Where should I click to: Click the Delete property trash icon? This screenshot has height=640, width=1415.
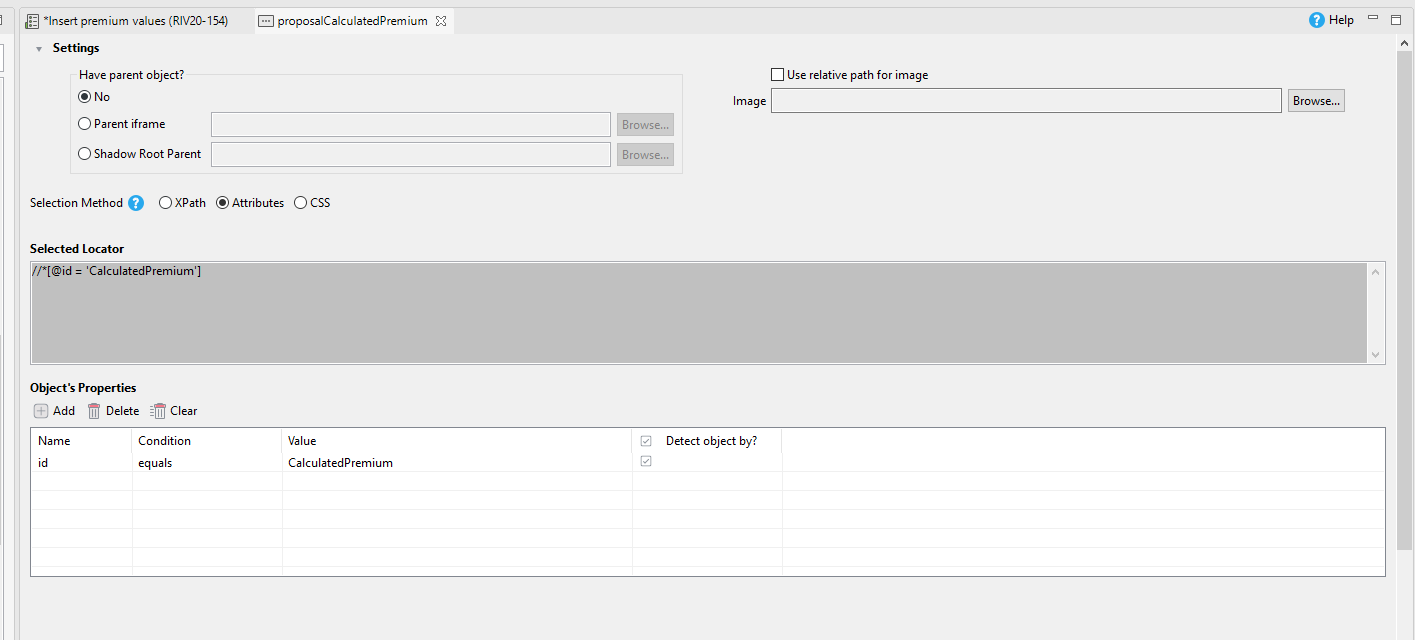tap(94, 411)
